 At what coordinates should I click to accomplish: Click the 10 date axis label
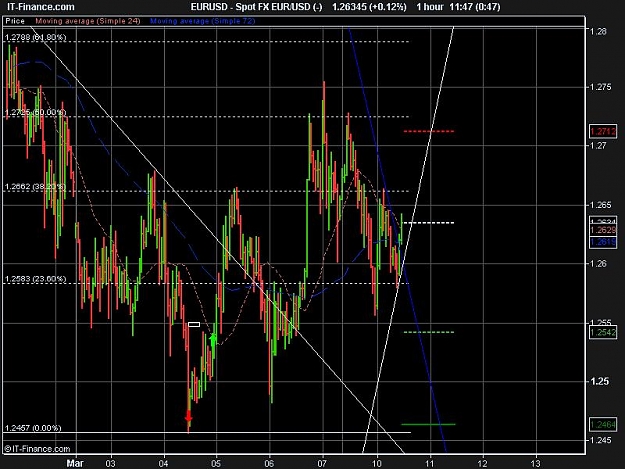tap(376, 463)
